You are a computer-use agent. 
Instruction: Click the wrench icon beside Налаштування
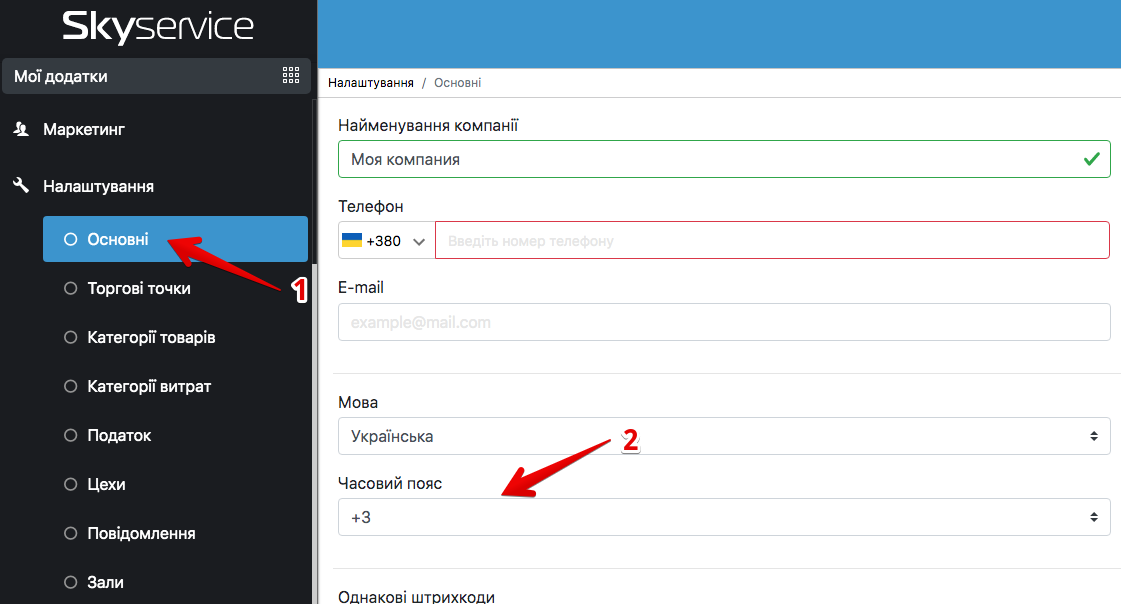(20, 186)
